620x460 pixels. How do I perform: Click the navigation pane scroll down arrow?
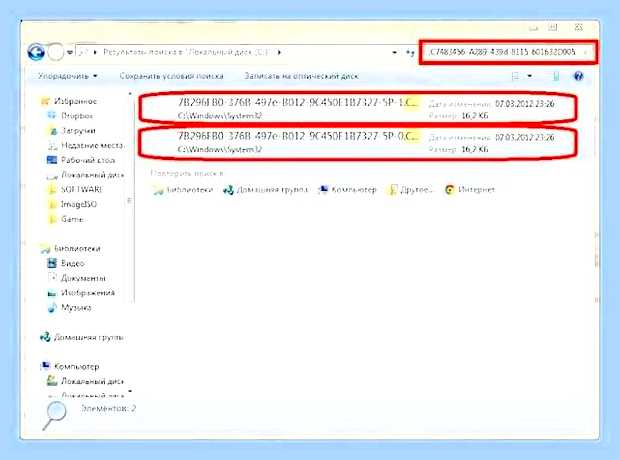coord(130,392)
